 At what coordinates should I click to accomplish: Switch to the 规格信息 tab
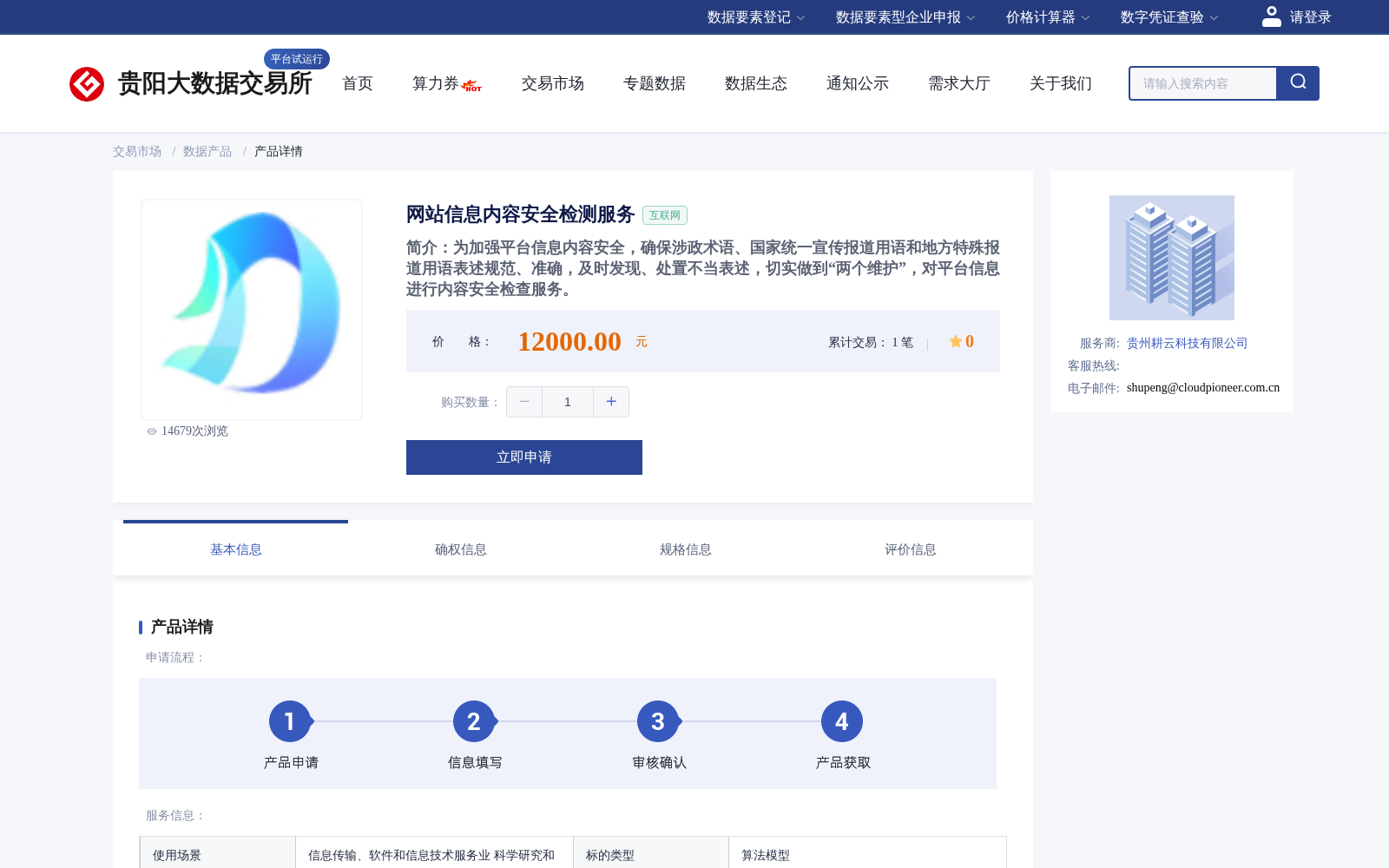pyautogui.click(x=686, y=549)
